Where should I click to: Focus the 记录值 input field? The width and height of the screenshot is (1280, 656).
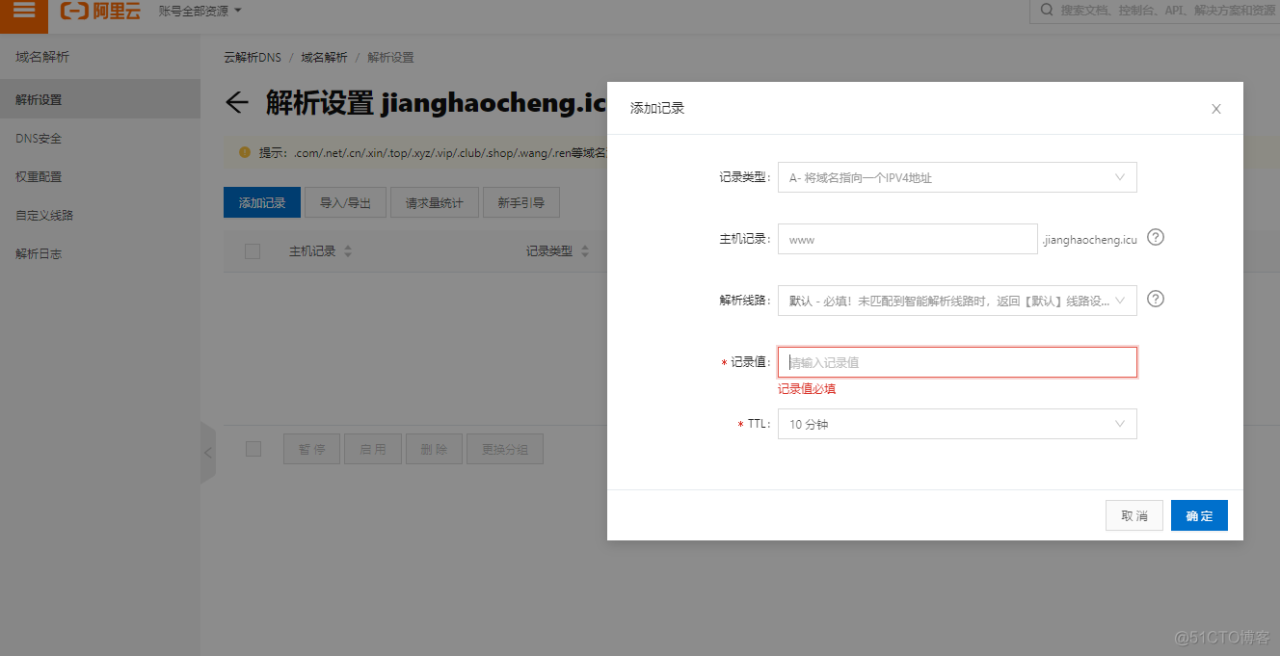[x=957, y=362]
